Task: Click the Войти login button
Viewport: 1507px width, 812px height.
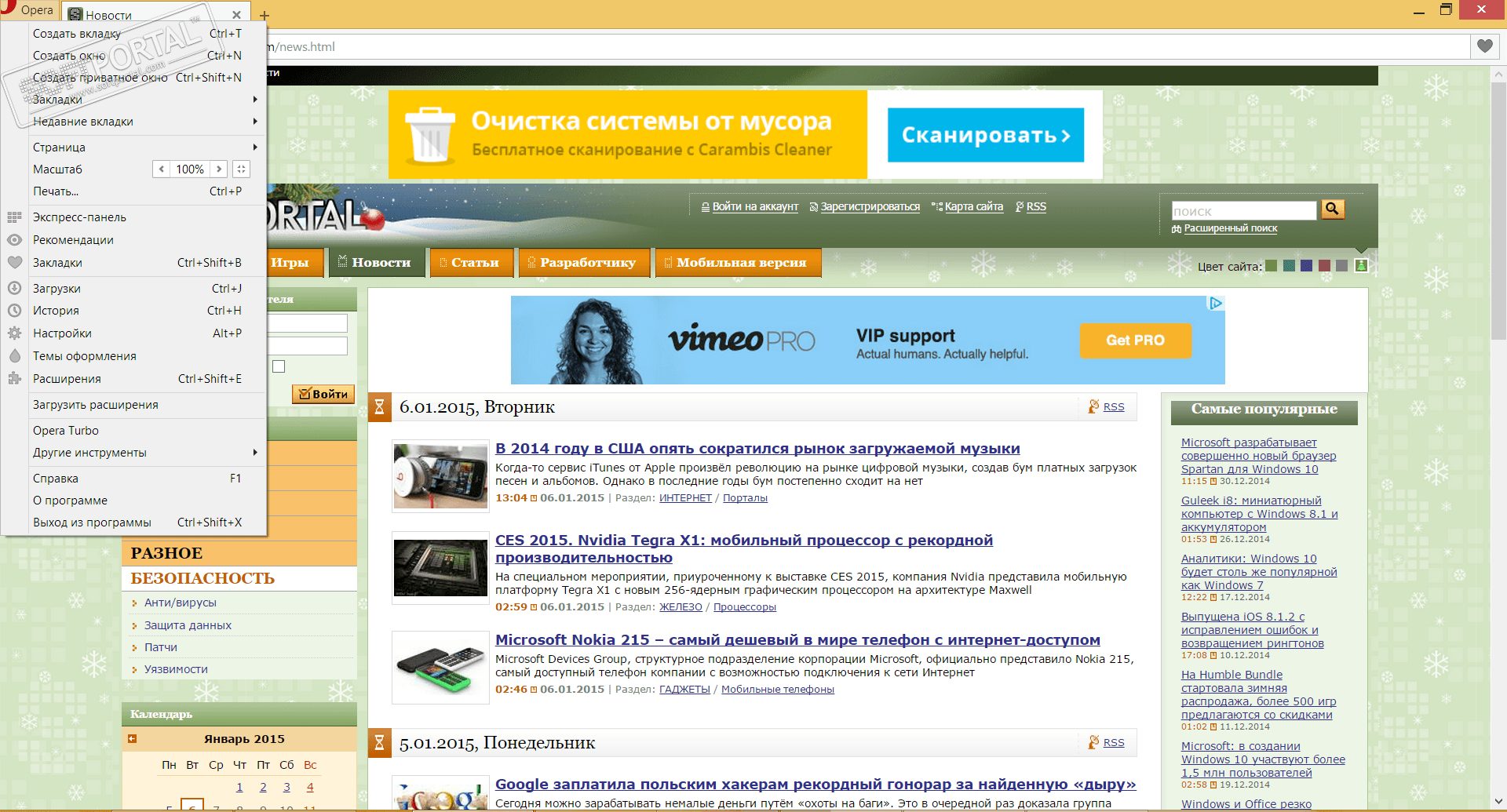Action: tap(323, 394)
